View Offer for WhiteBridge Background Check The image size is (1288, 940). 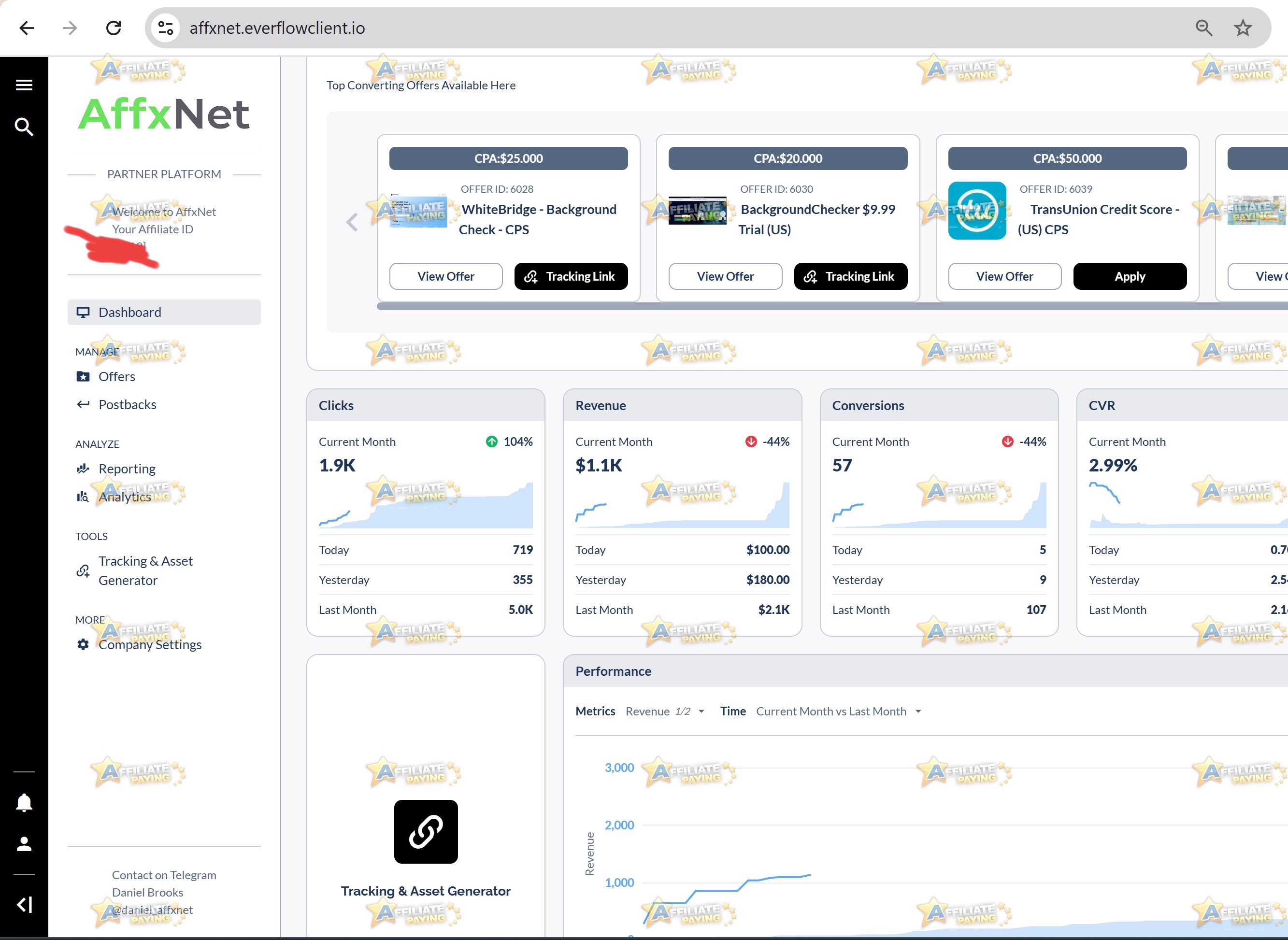(x=445, y=276)
